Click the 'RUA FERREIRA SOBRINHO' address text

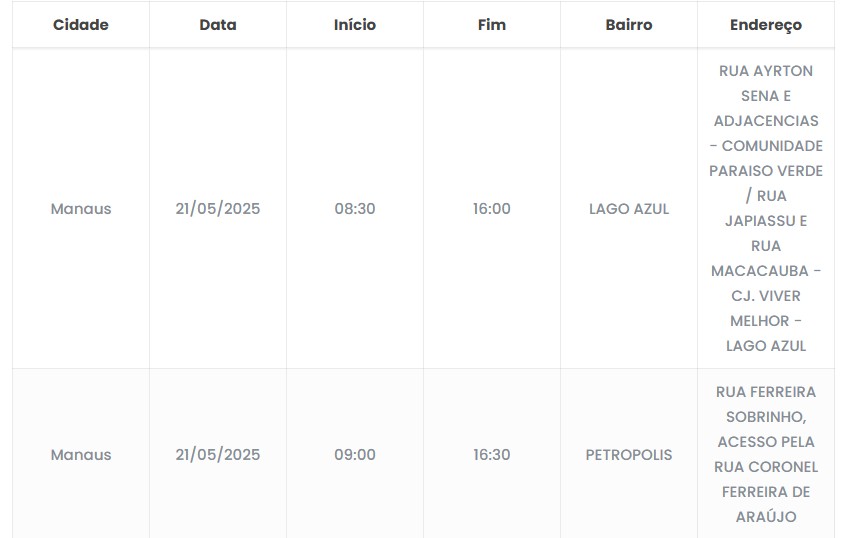point(766,404)
